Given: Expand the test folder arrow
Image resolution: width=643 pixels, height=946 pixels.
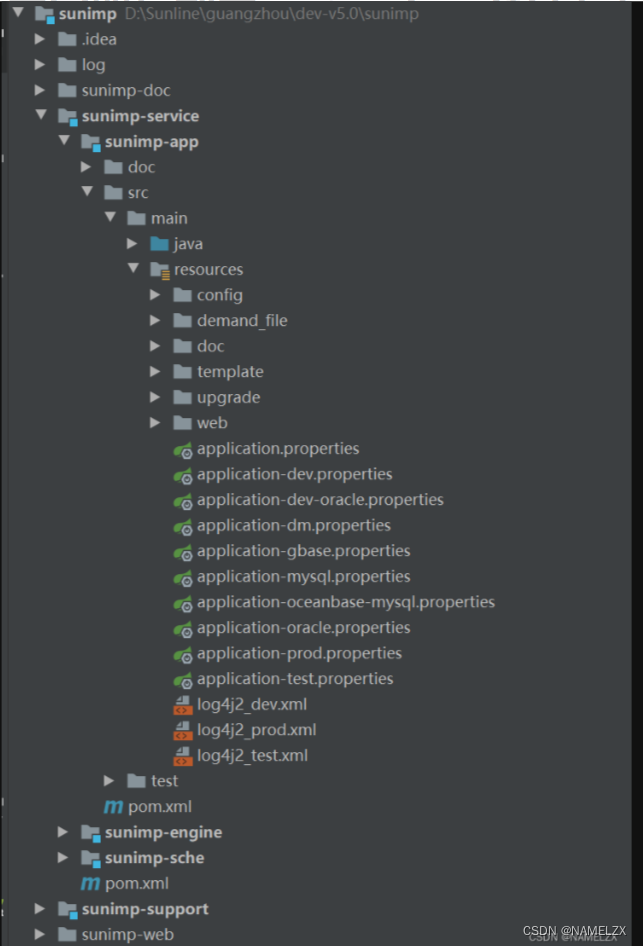Looking at the screenshot, I should [109, 781].
